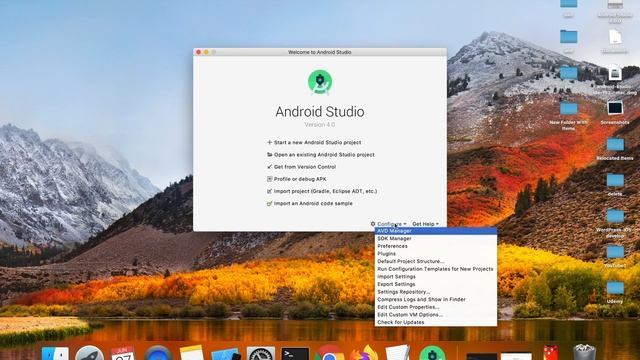Image resolution: width=640 pixels, height=360 pixels.
Task: Launch Google Chrome from the Dock
Action: point(329,353)
